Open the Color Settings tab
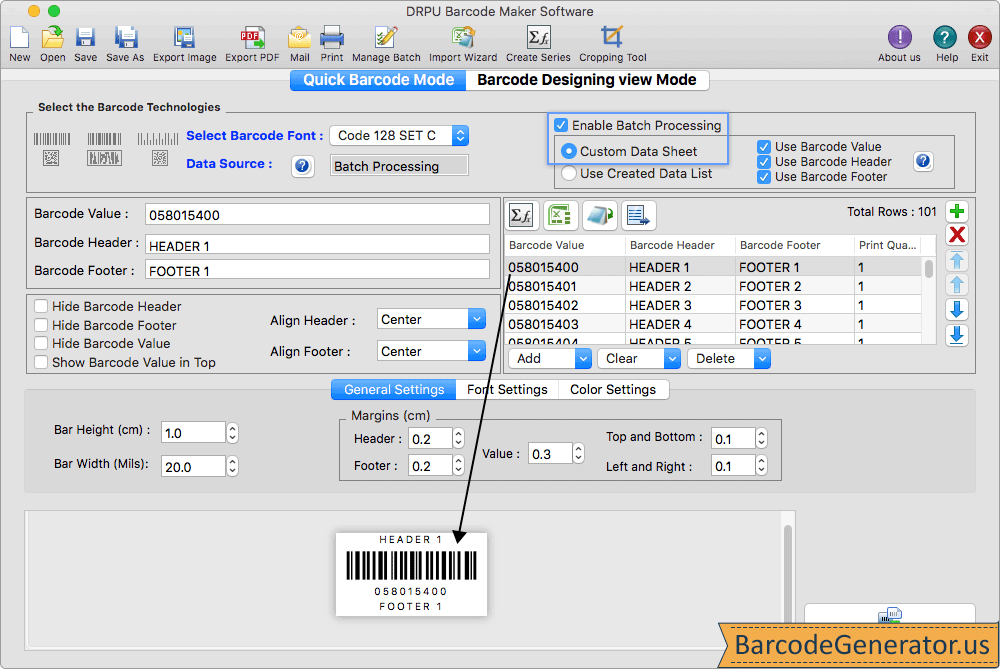1000x669 pixels. (613, 389)
